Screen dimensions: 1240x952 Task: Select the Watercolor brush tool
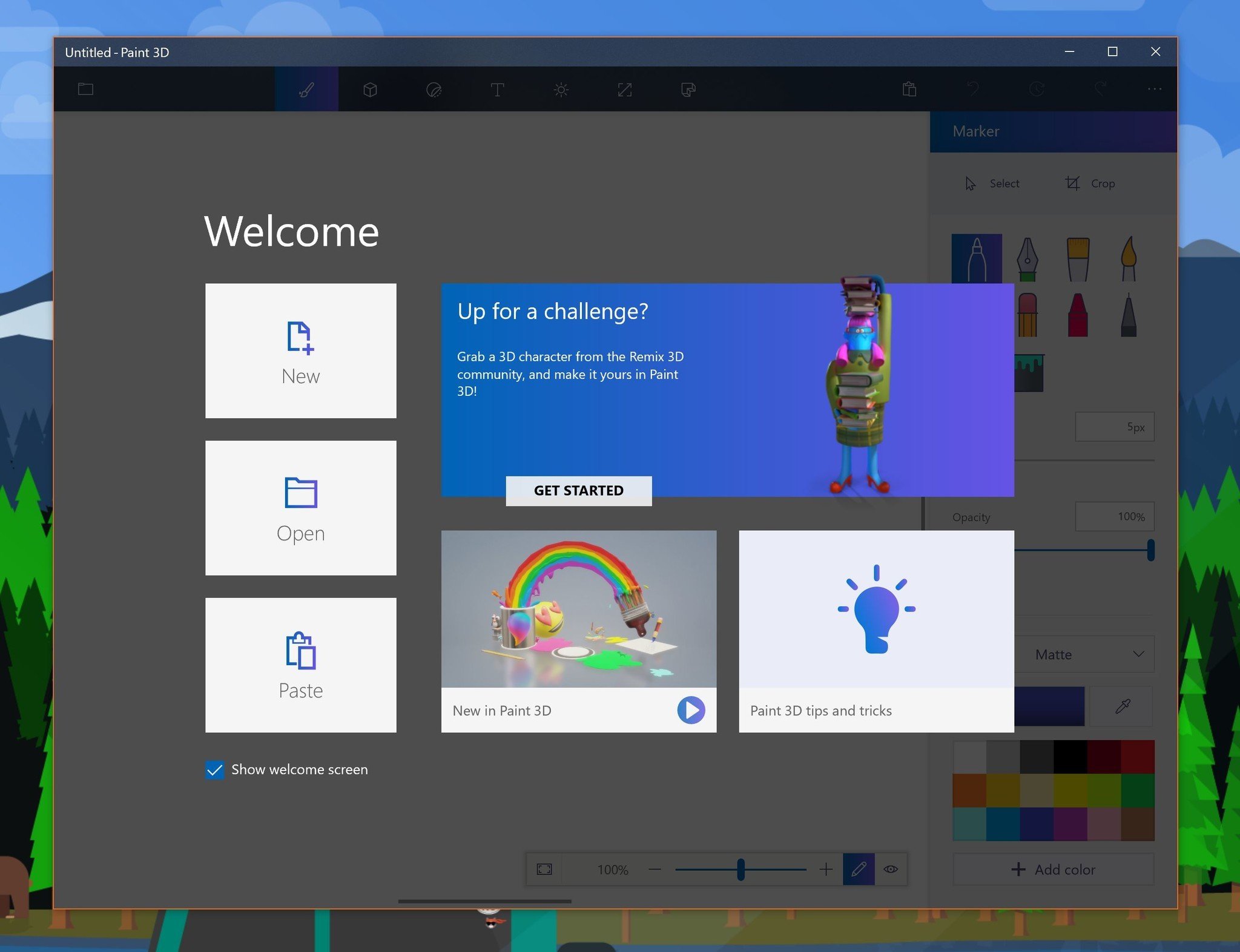[x=1128, y=259]
